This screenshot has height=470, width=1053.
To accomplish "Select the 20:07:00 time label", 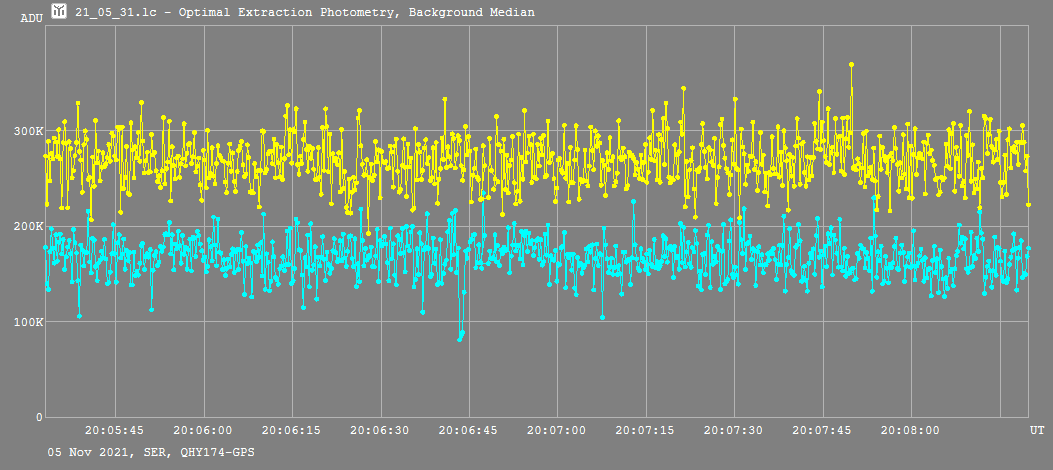I will pyautogui.click(x=557, y=430).
